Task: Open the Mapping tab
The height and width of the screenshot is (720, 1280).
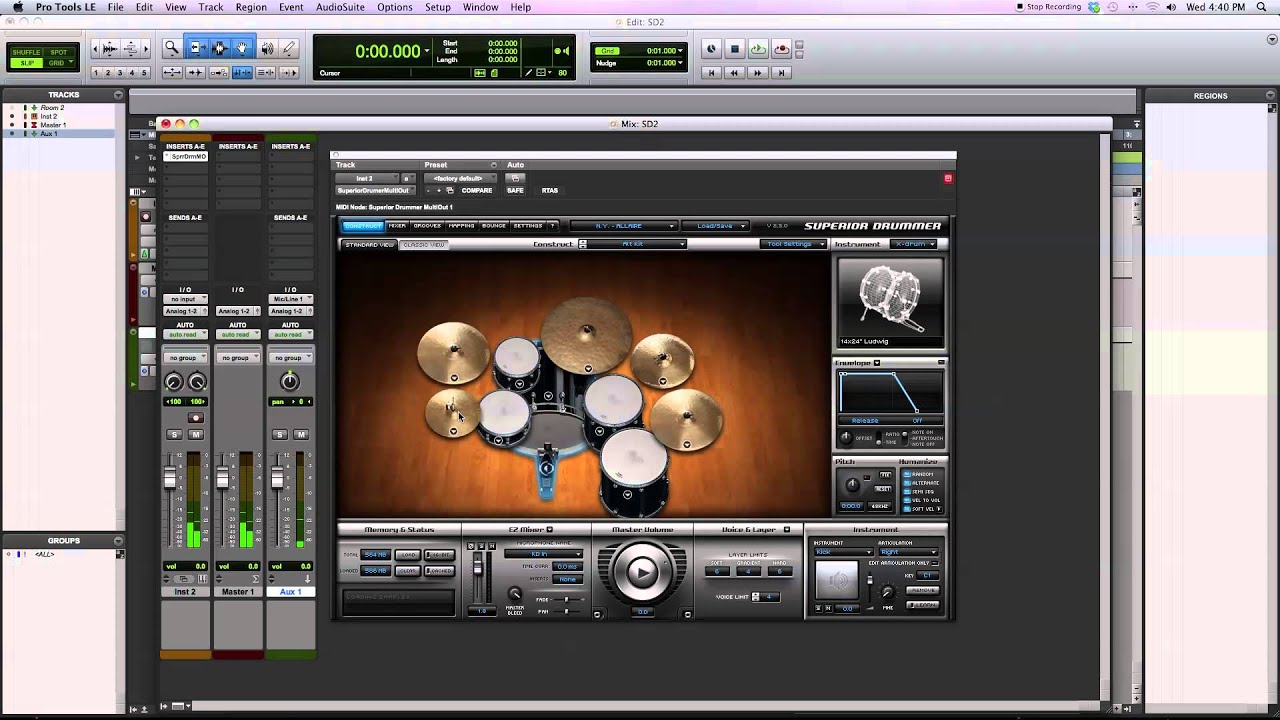Action: (x=461, y=226)
